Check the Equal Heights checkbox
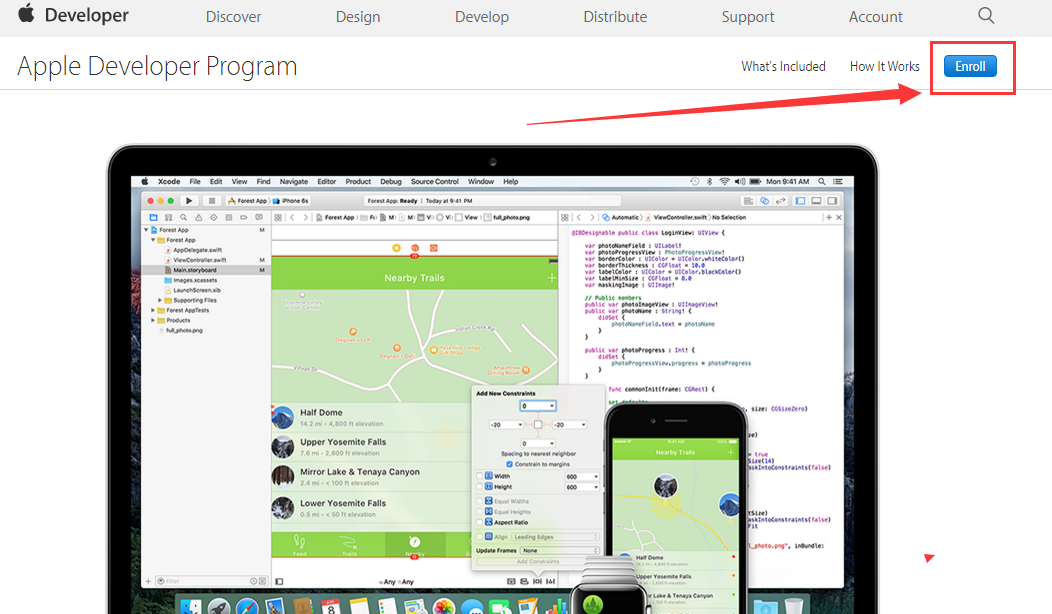The width and height of the screenshot is (1052, 614). (479, 512)
